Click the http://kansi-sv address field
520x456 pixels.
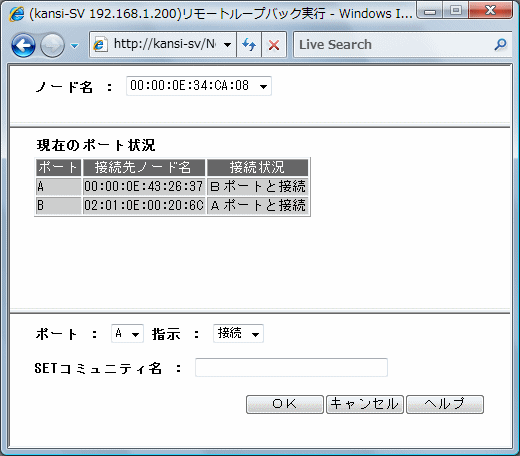pyautogui.click(x=164, y=44)
